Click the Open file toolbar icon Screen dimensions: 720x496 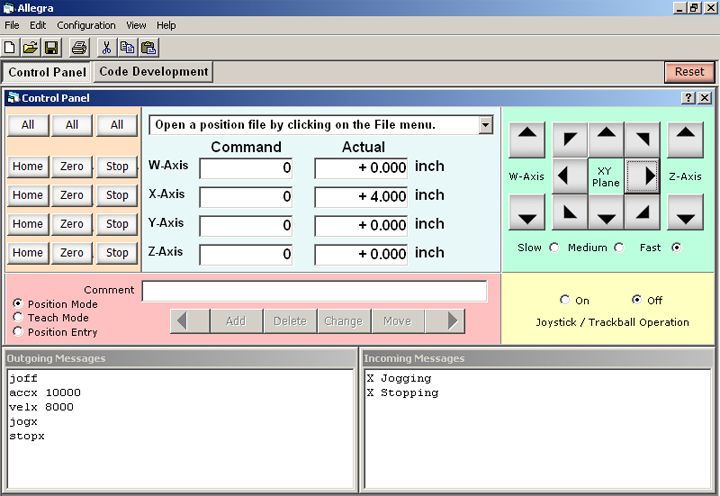[x=30, y=48]
